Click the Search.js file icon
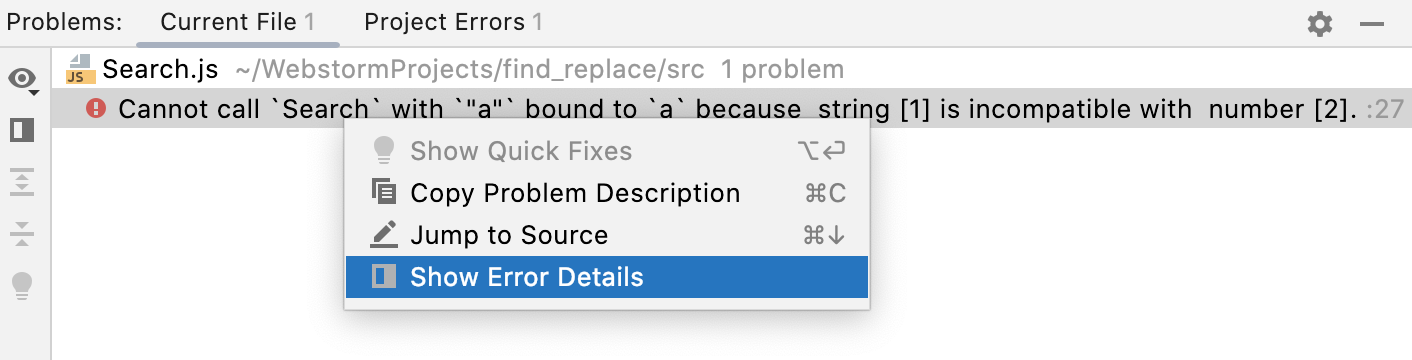1412x360 pixels. click(80, 69)
